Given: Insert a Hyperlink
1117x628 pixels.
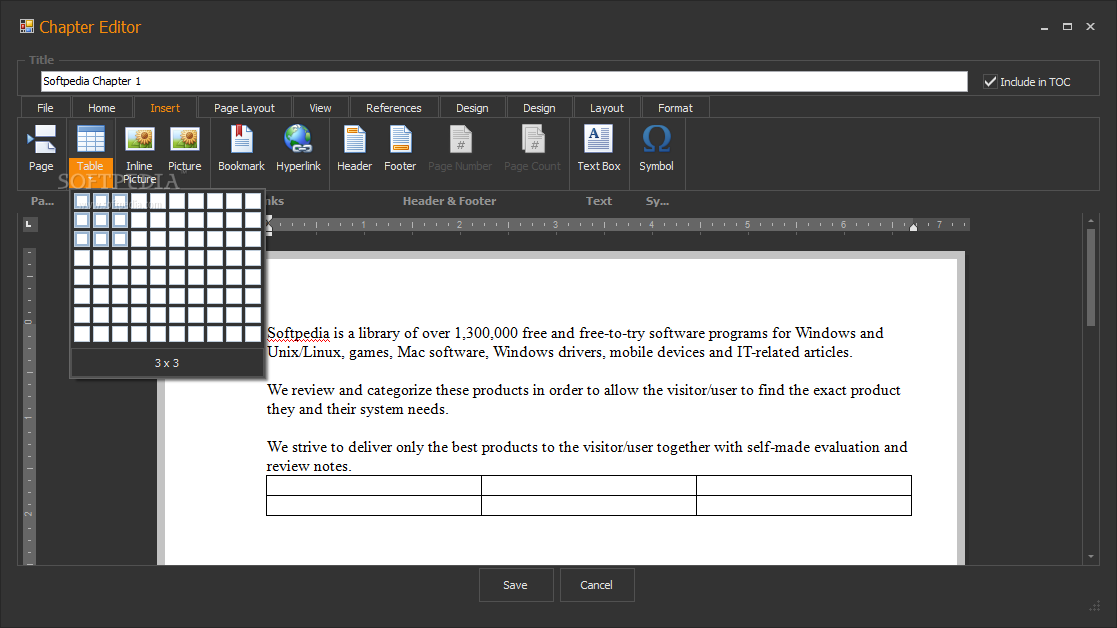Looking at the screenshot, I should point(298,148).
